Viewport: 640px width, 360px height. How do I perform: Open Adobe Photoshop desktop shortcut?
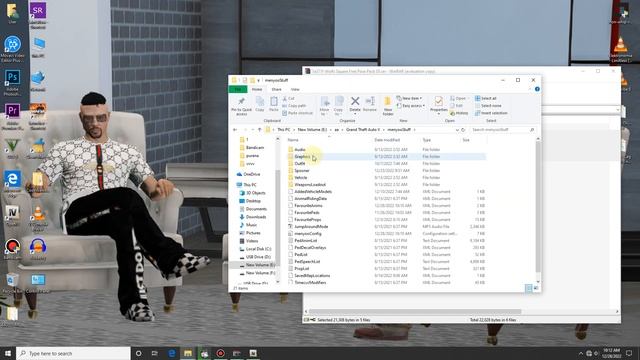click(x=12, y=82)
